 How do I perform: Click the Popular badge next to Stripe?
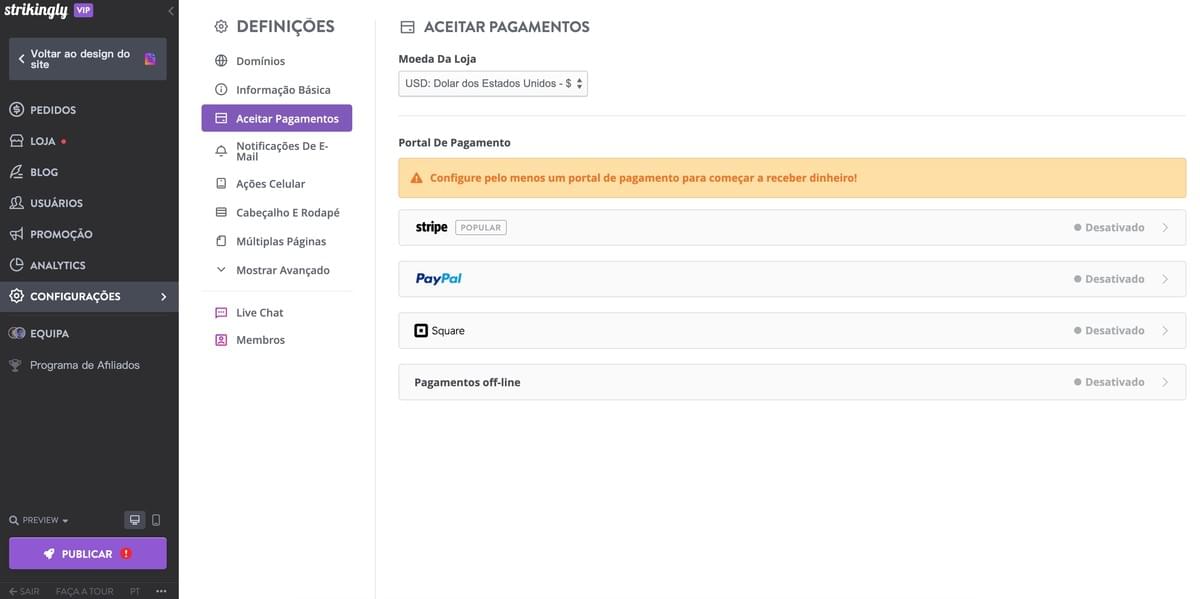(x=481, y=228)
